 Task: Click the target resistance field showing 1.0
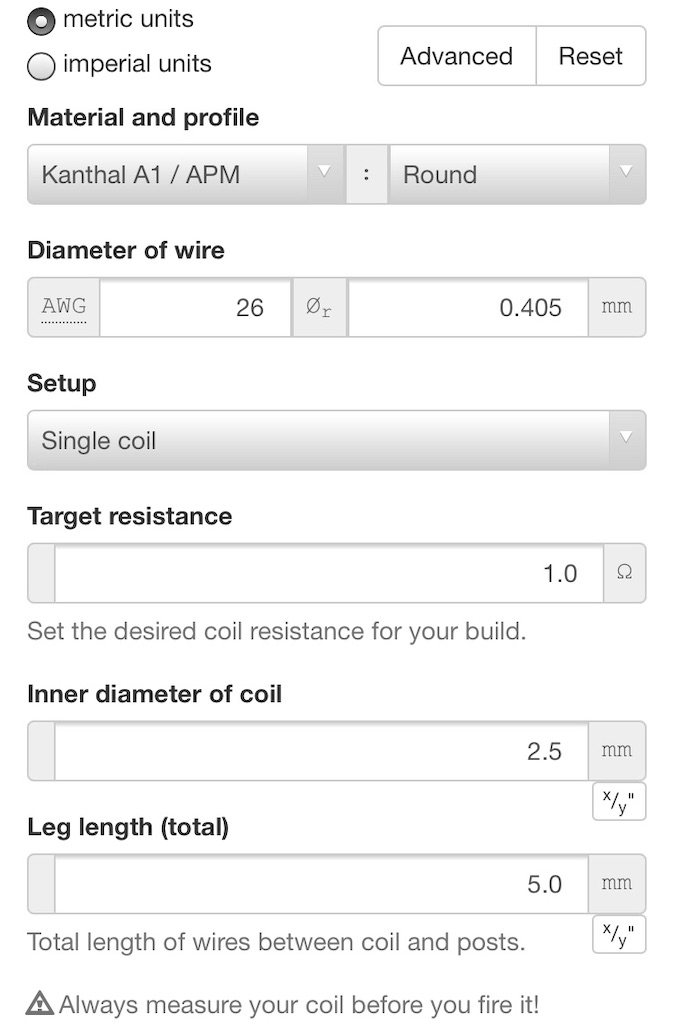click(x=329, y=573)
